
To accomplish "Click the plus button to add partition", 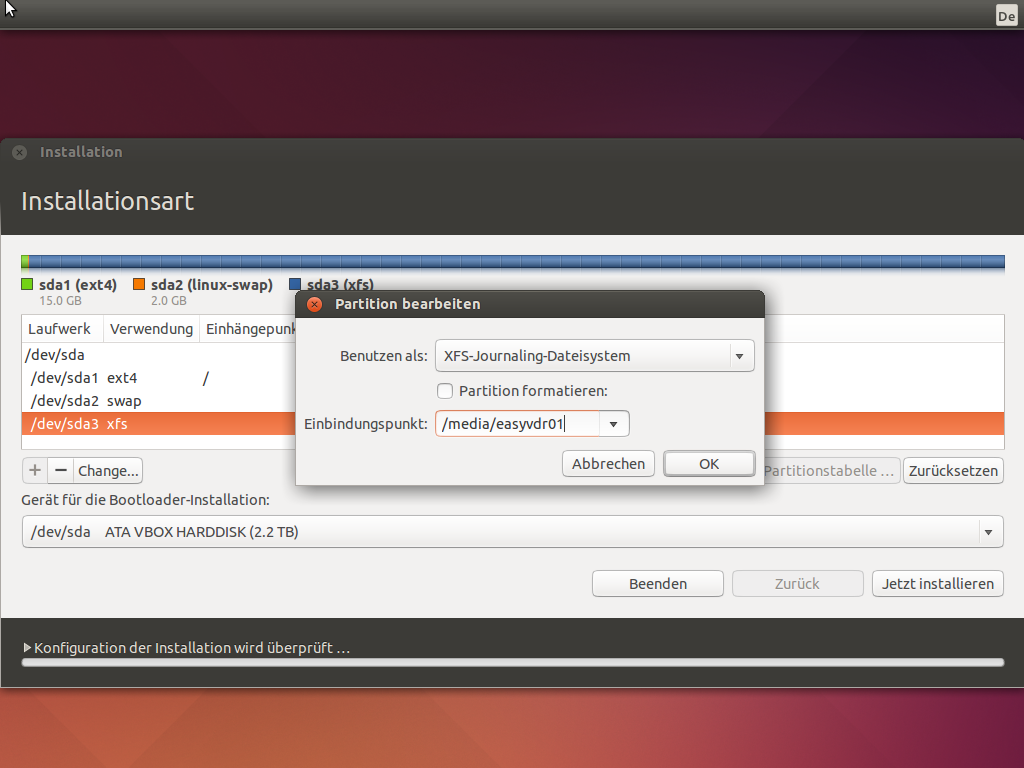I will click(35, 470).
